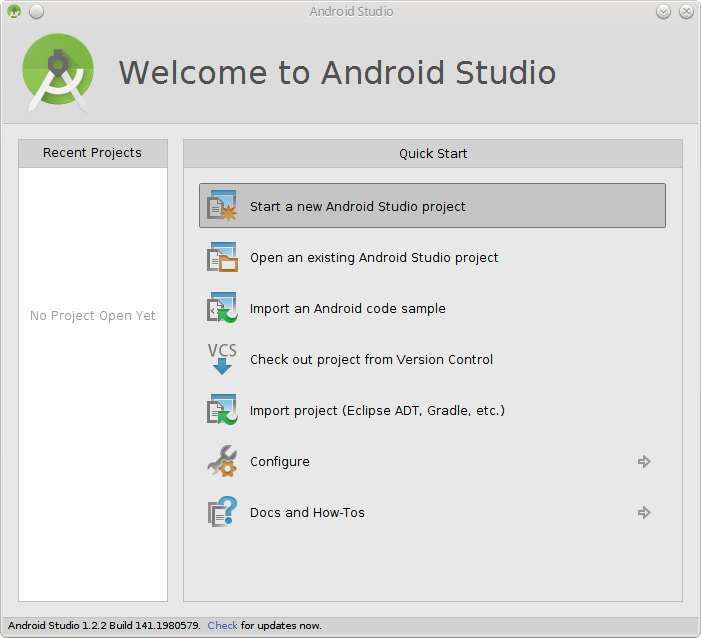This screenshot has width=701, height=638.
Task: Click the Check for updates link
Action: click(222, 625)
